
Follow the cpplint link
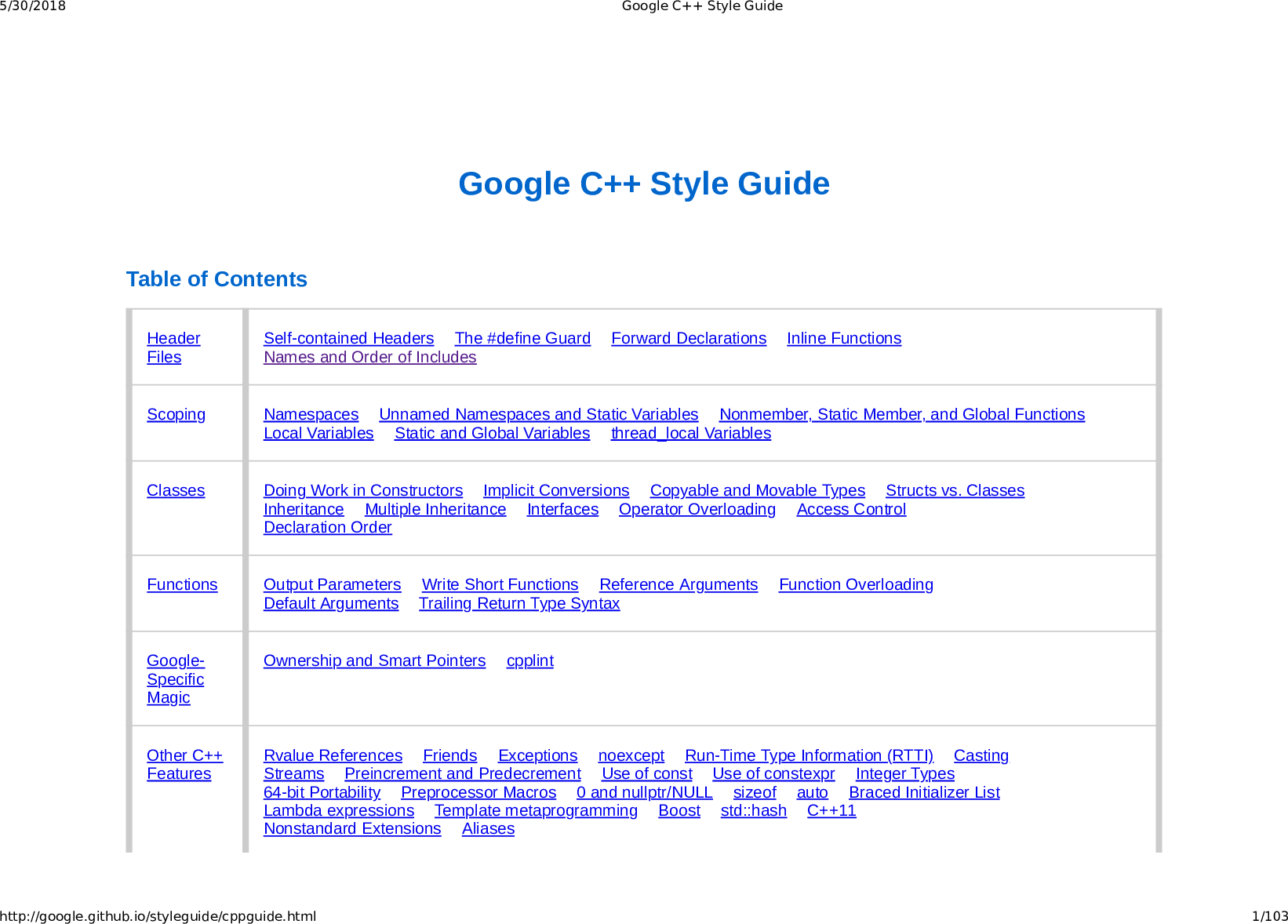[x=530, y=660]
